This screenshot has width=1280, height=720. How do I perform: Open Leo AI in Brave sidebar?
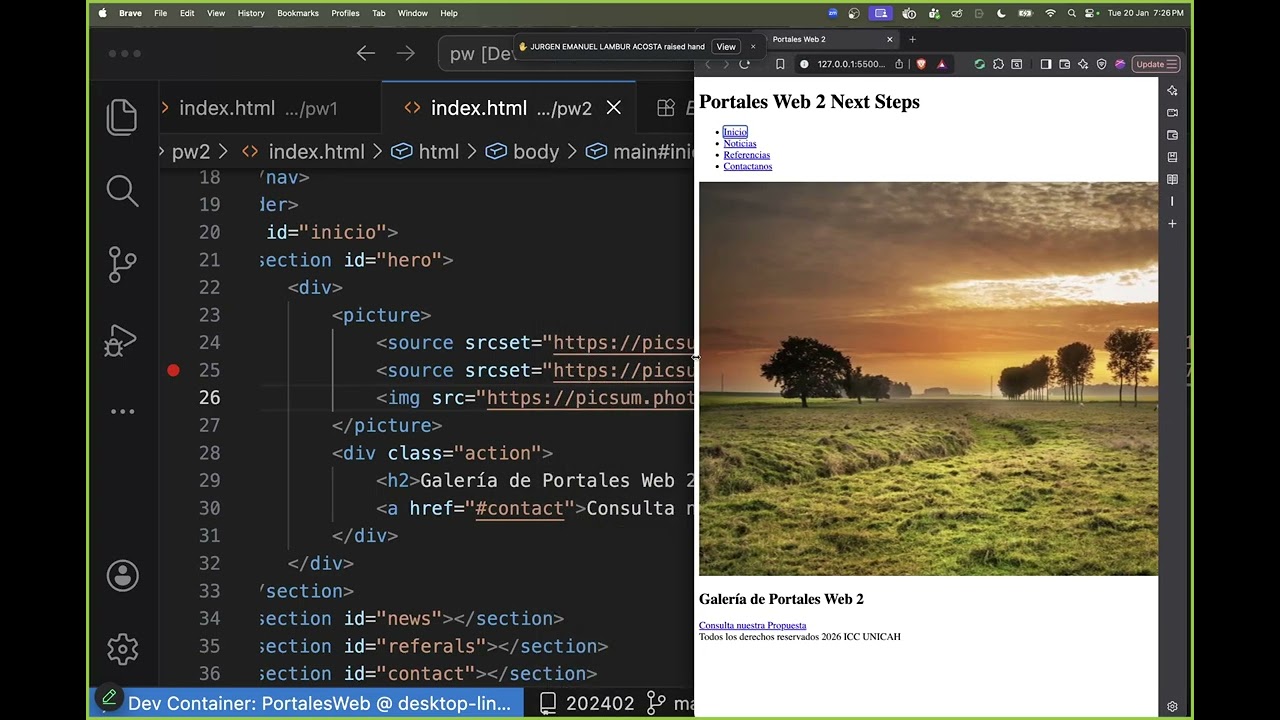[1172, 90]
